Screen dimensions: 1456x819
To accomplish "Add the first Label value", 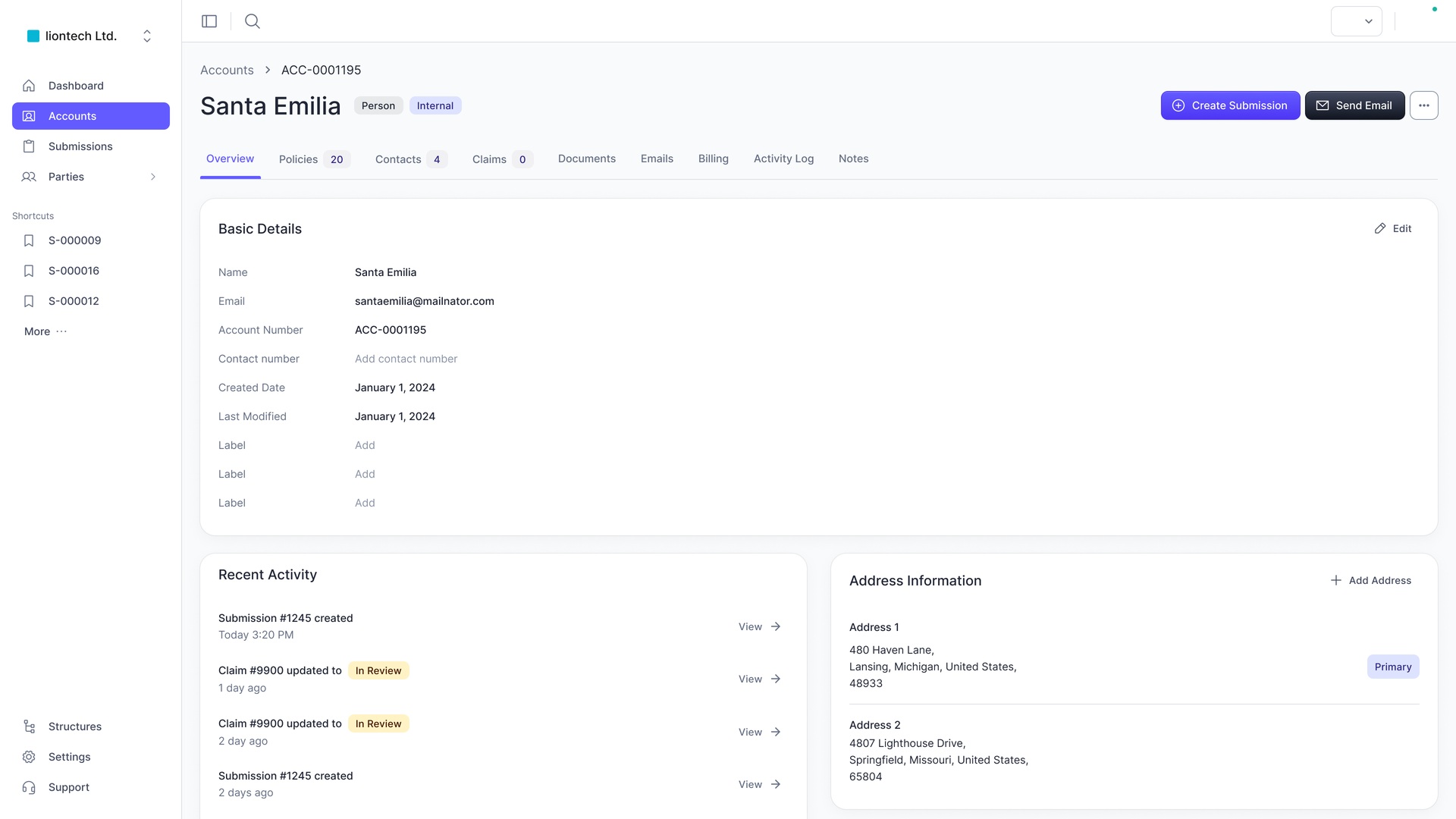I will coord(365,445).
